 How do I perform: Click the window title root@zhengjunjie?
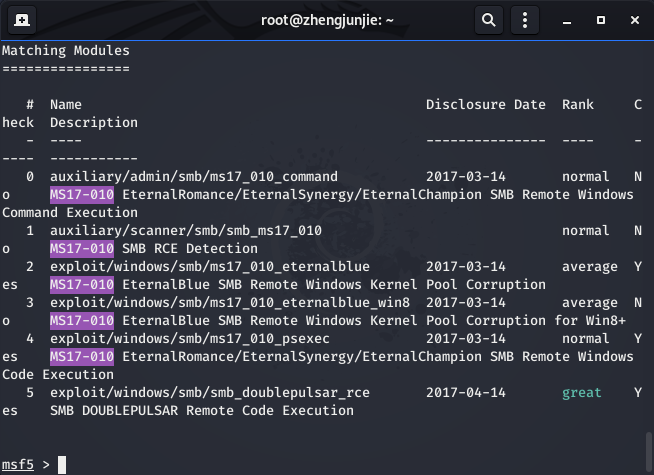point(327,20)
